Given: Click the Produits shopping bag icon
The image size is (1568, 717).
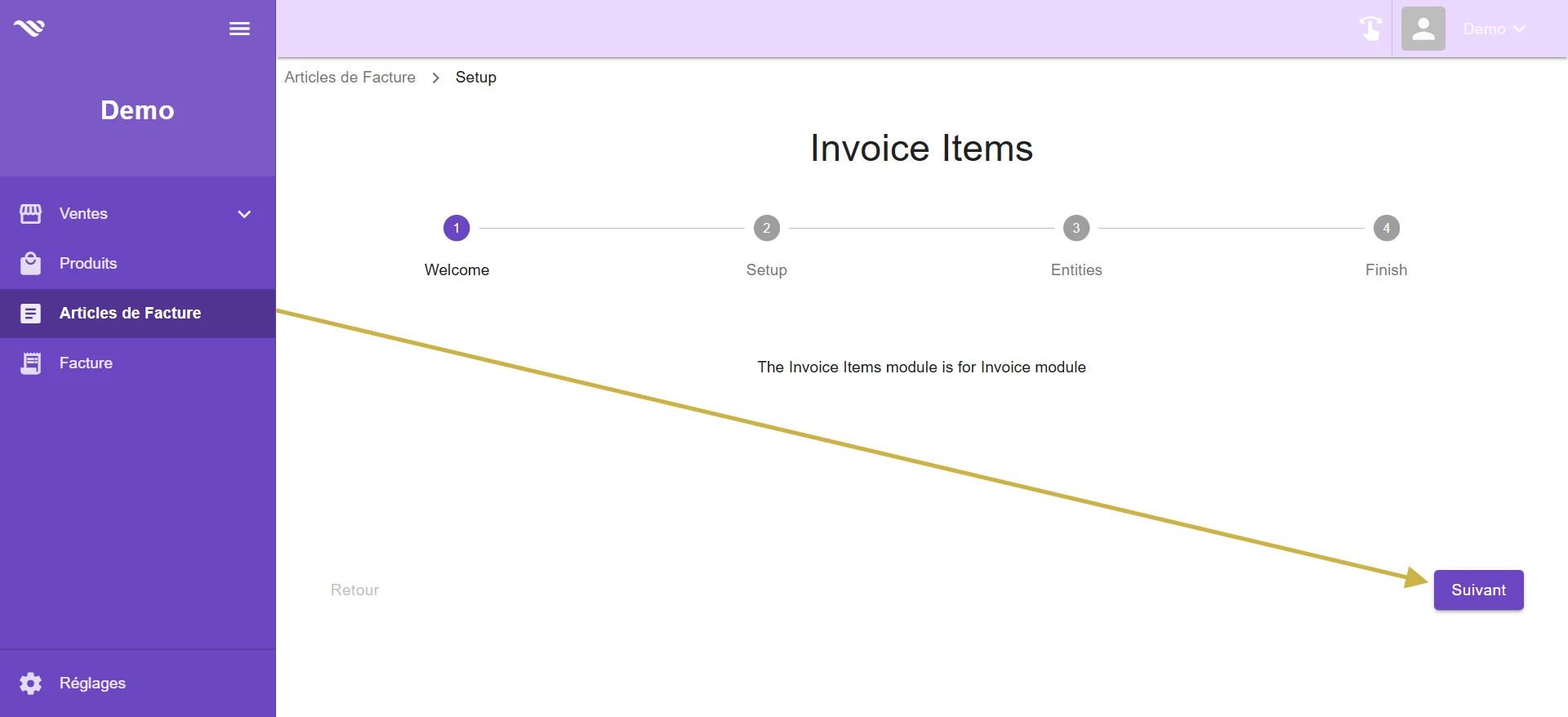Looking at the screenshot, I should 30,264.
